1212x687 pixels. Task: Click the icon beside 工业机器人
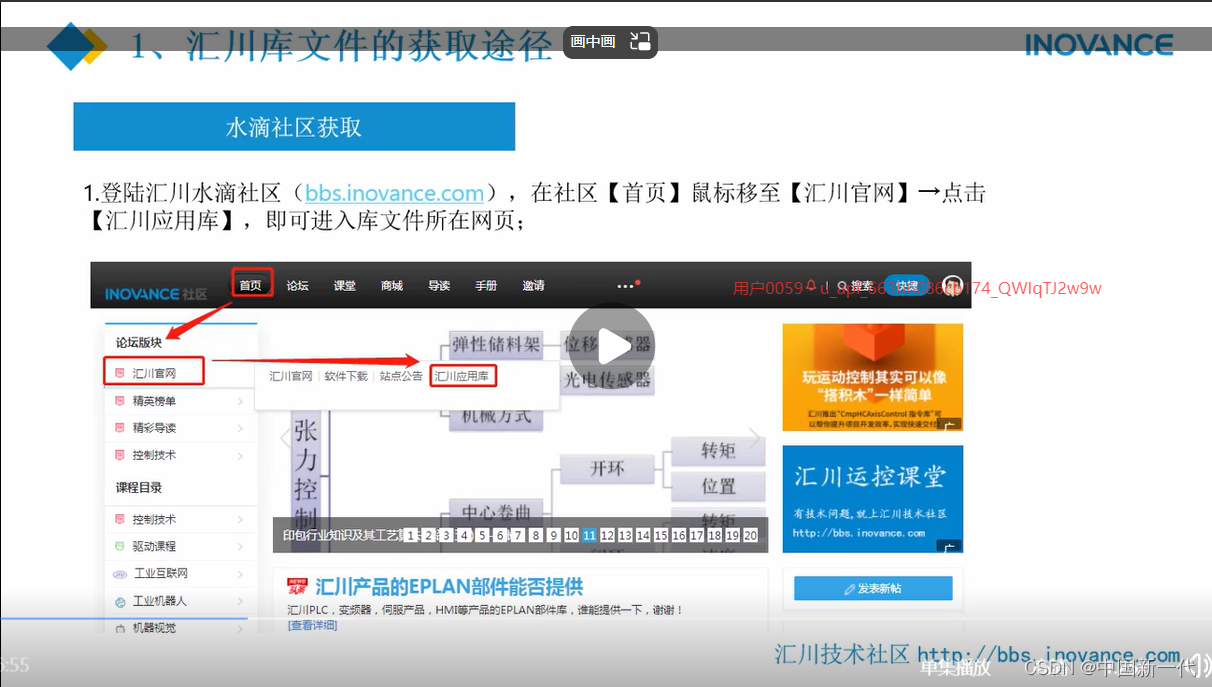click(120, 601)
